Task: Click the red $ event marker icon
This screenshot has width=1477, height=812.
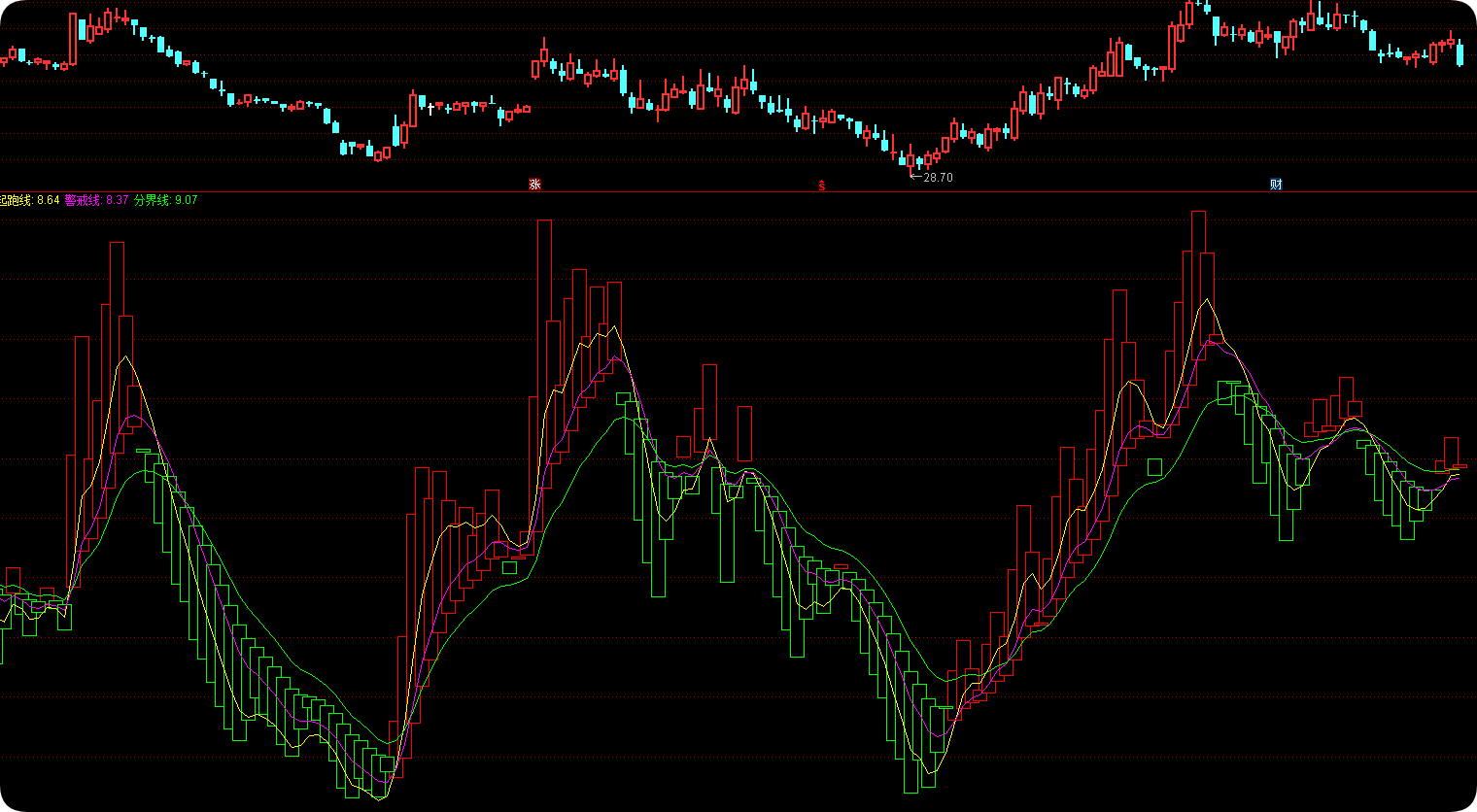Action: pos(822,185)
